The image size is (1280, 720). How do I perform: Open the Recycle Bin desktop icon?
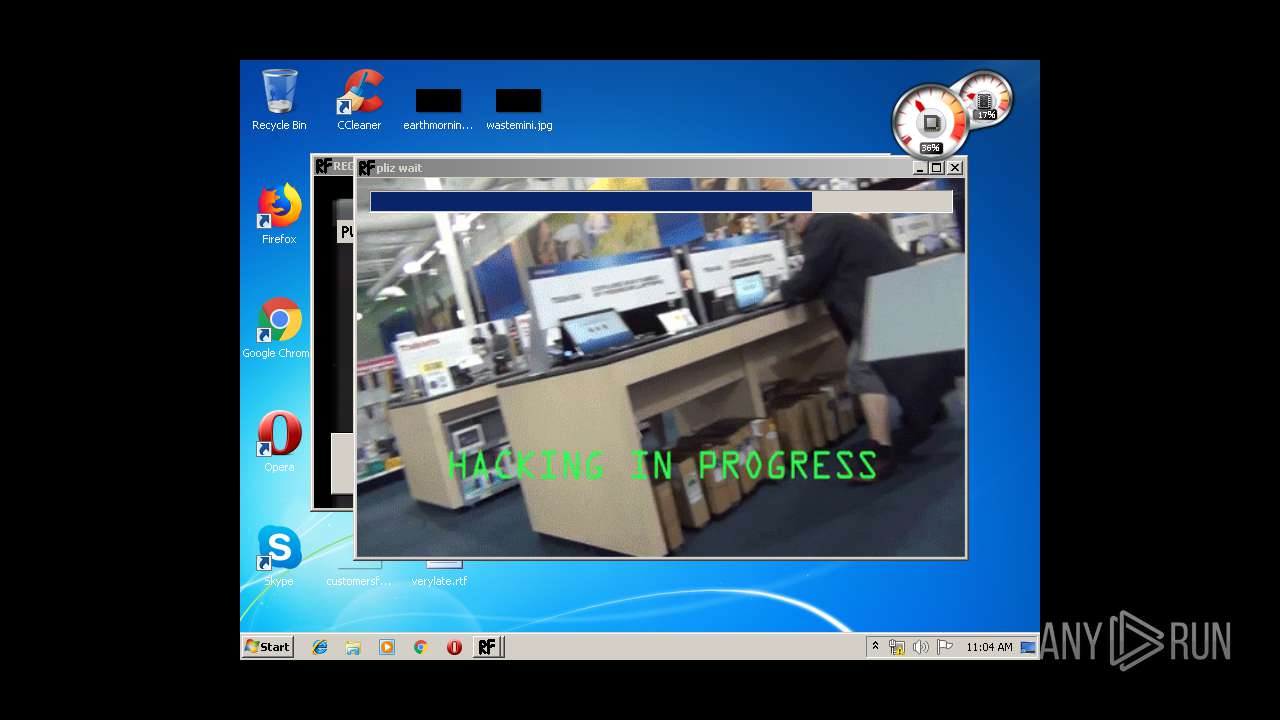pos(279,100)
